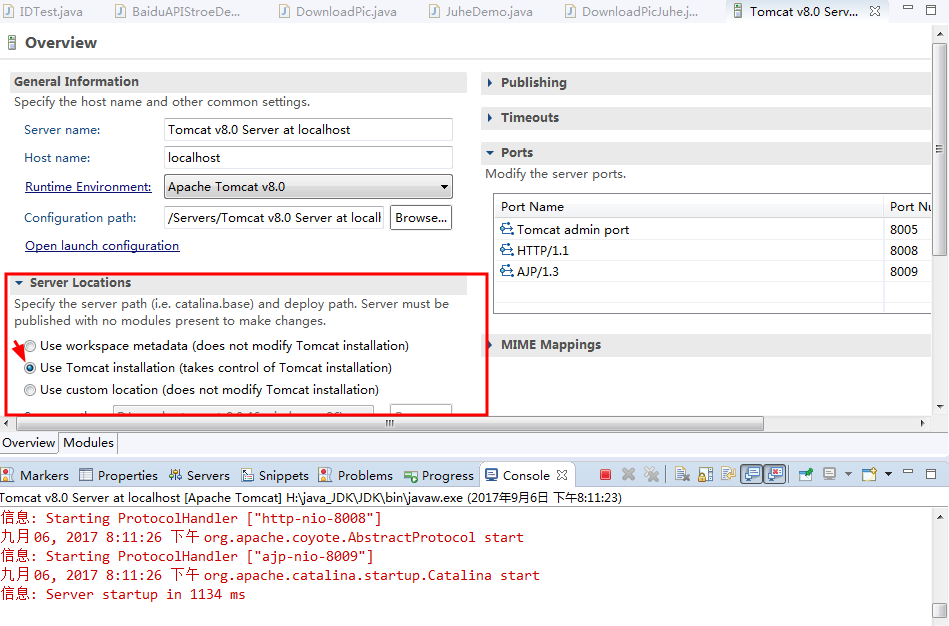Image resolution: width=949 pixels, height=626 pixels.
Task: Close the Console view tab
Action: point(562,475)
